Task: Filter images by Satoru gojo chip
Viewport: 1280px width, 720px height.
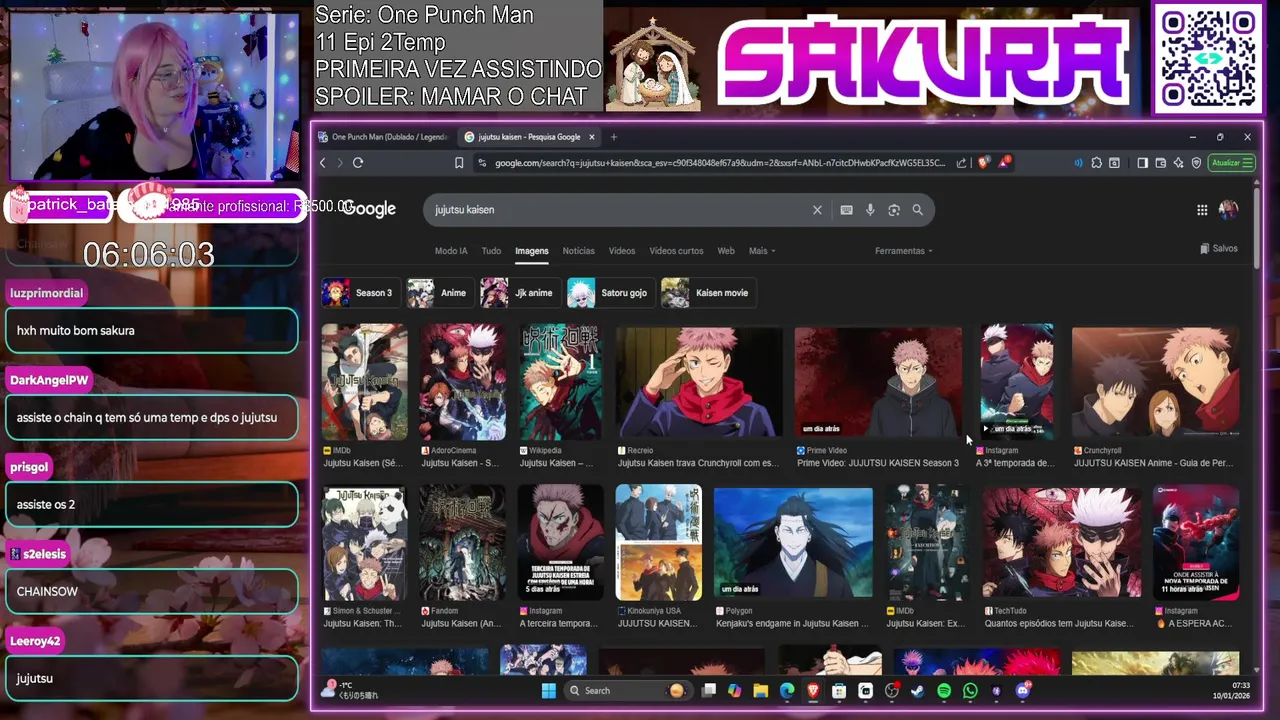Action: (611, 293)
